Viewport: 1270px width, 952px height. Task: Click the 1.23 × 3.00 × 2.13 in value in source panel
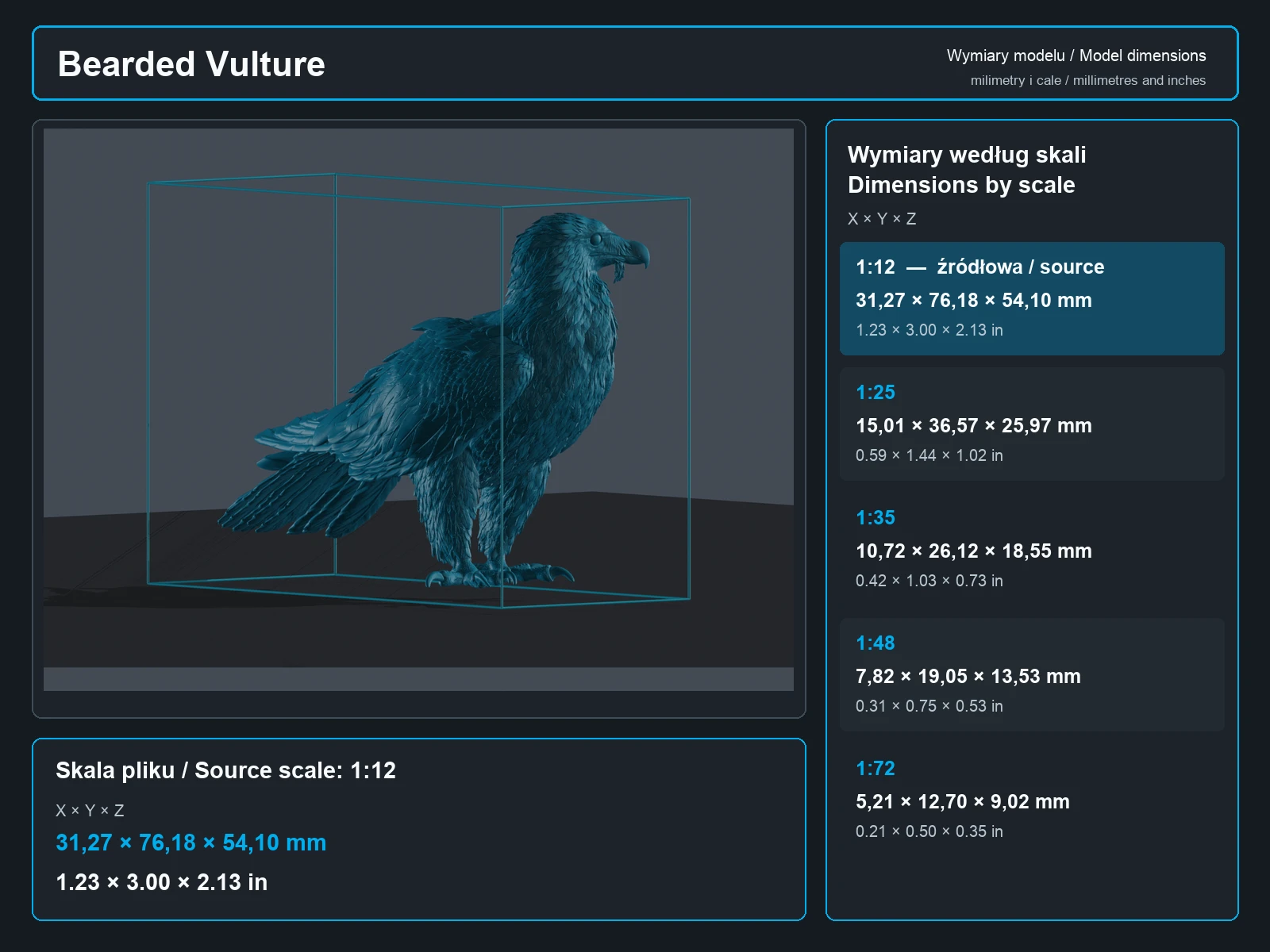click(161, 882)
